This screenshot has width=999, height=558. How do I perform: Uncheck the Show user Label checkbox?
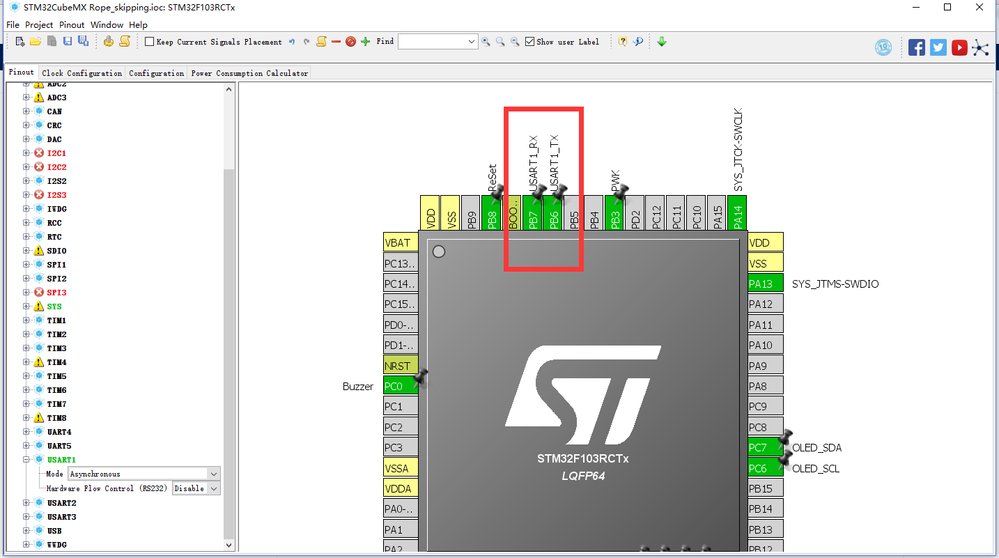[x=529, y=42]
